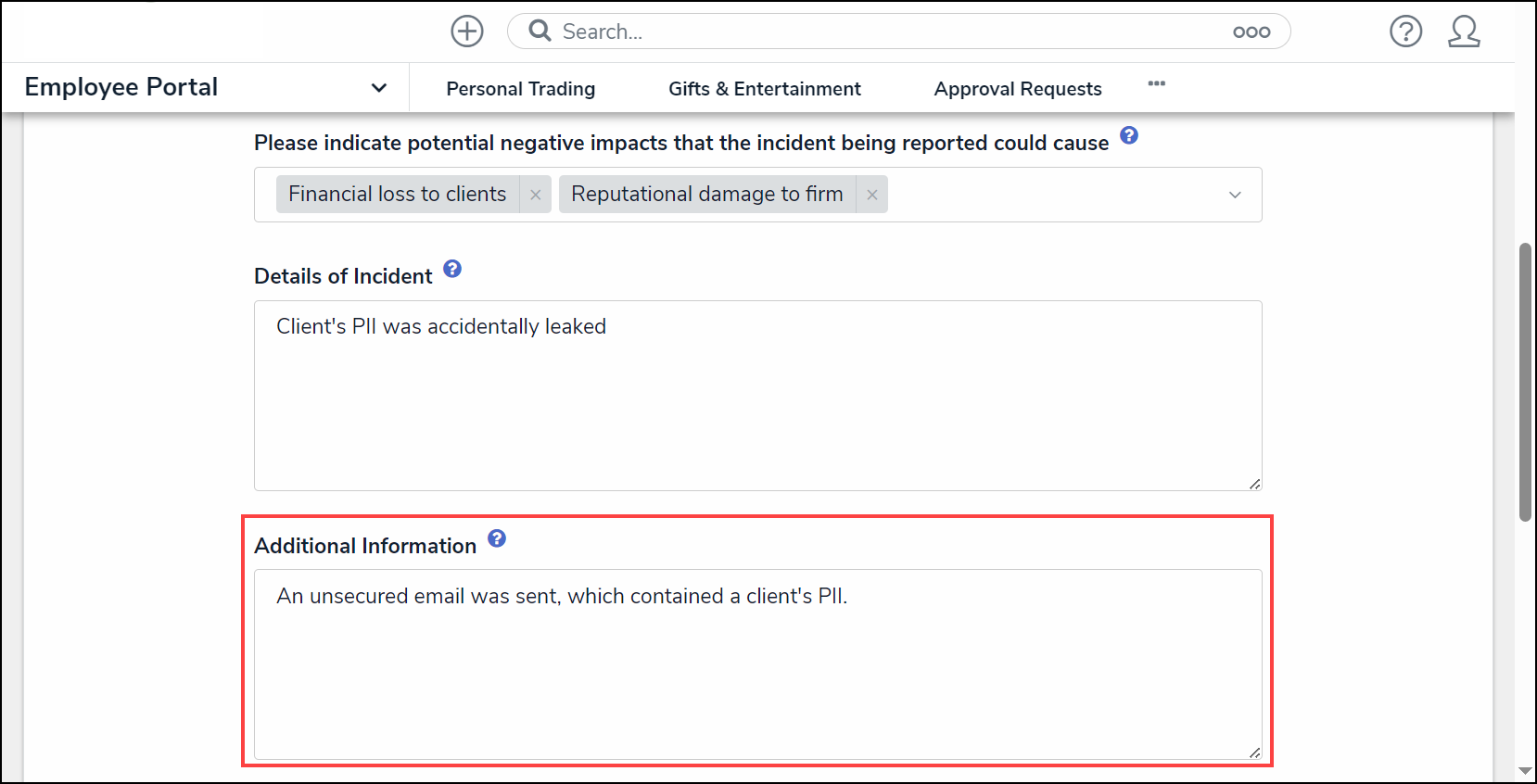
Task: Expand the Employee Portal dropdown
Action: [378, 88]
